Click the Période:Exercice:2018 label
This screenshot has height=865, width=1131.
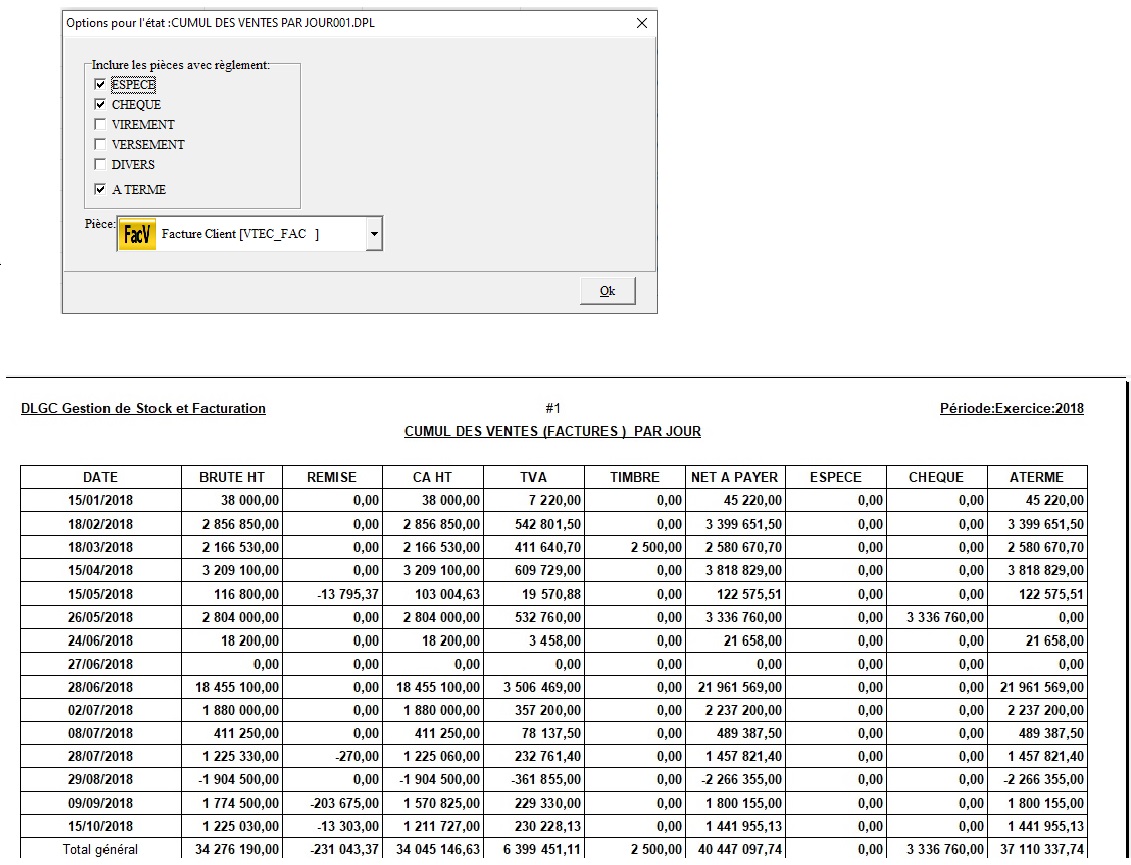click(x=1011, y=408)
